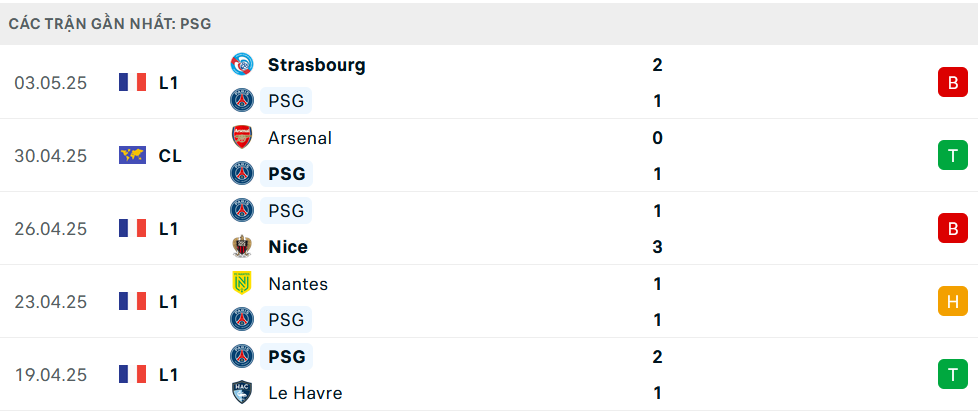Click orange H badge for Nantes match
The image size is (978, 412).
pos(952,301)
